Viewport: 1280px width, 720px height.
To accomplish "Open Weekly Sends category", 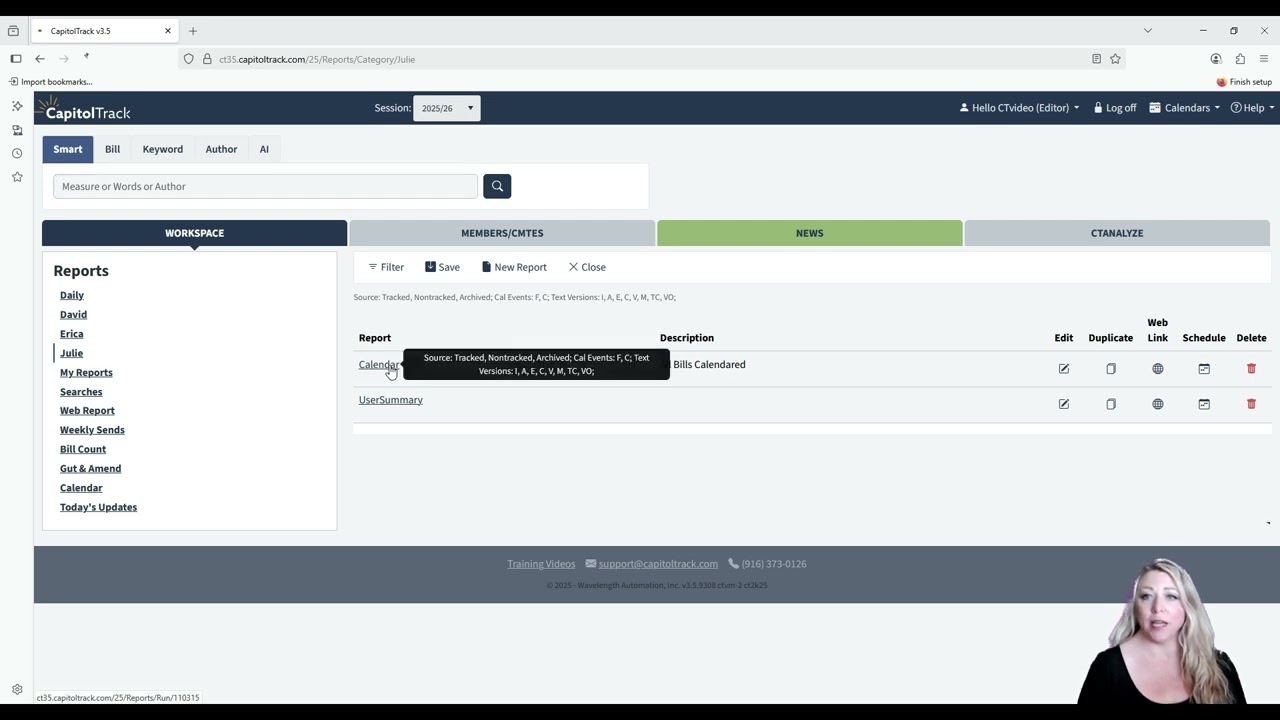I will click(92, 430).
